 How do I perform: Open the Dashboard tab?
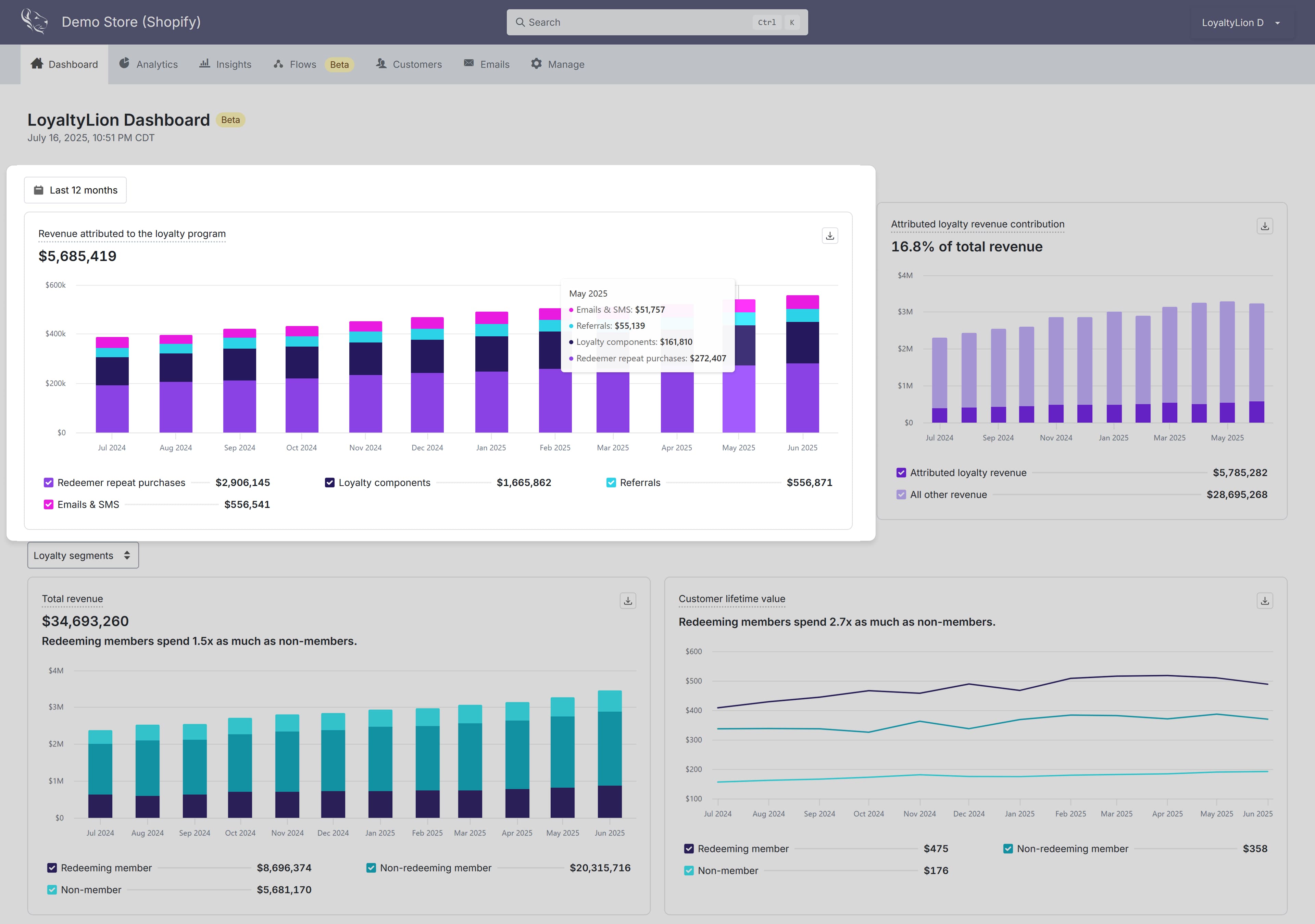point(64,64)
